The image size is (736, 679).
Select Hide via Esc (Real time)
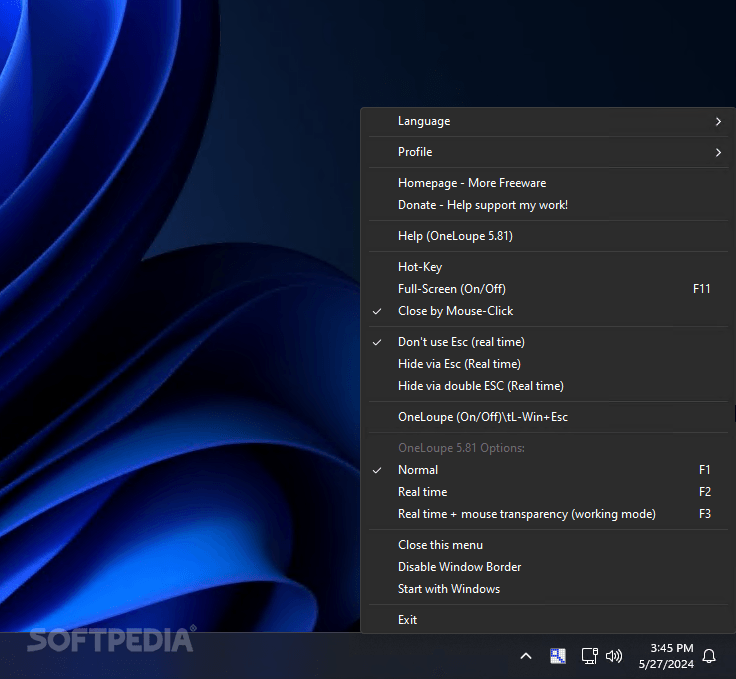[549, 364]
